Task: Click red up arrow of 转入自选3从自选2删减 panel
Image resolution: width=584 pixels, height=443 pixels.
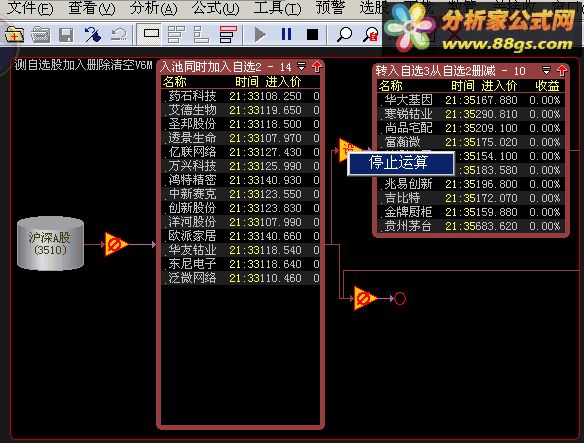Action: point(562,70)
